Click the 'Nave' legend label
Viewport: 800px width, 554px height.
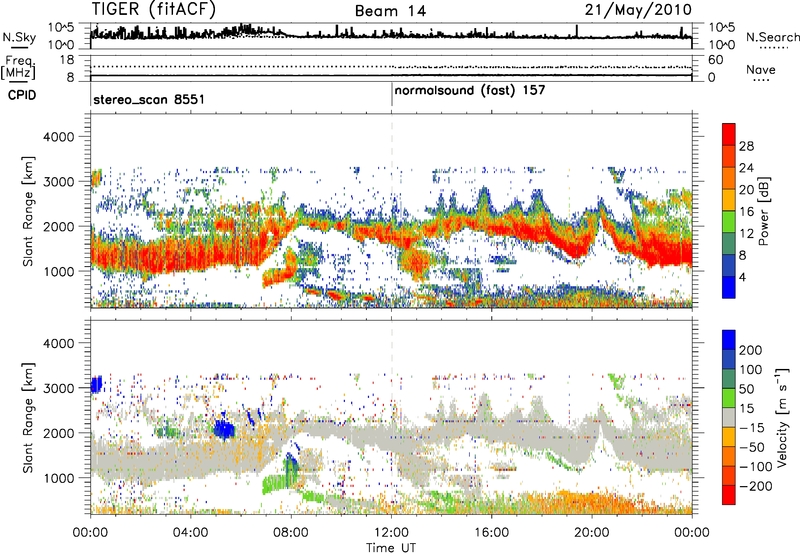click(x=760, y=69)
